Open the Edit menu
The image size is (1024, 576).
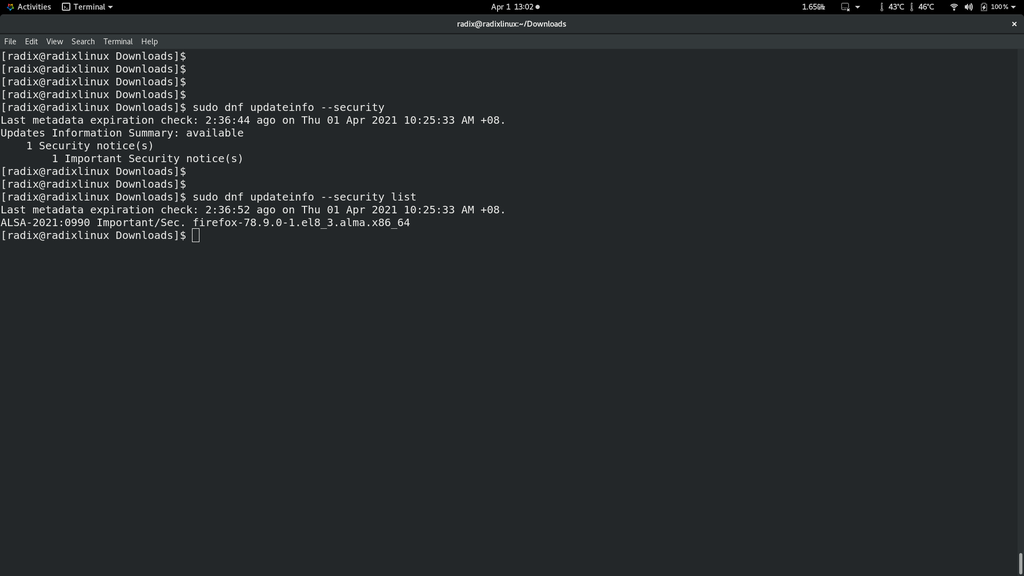click(x=31, y=41)
